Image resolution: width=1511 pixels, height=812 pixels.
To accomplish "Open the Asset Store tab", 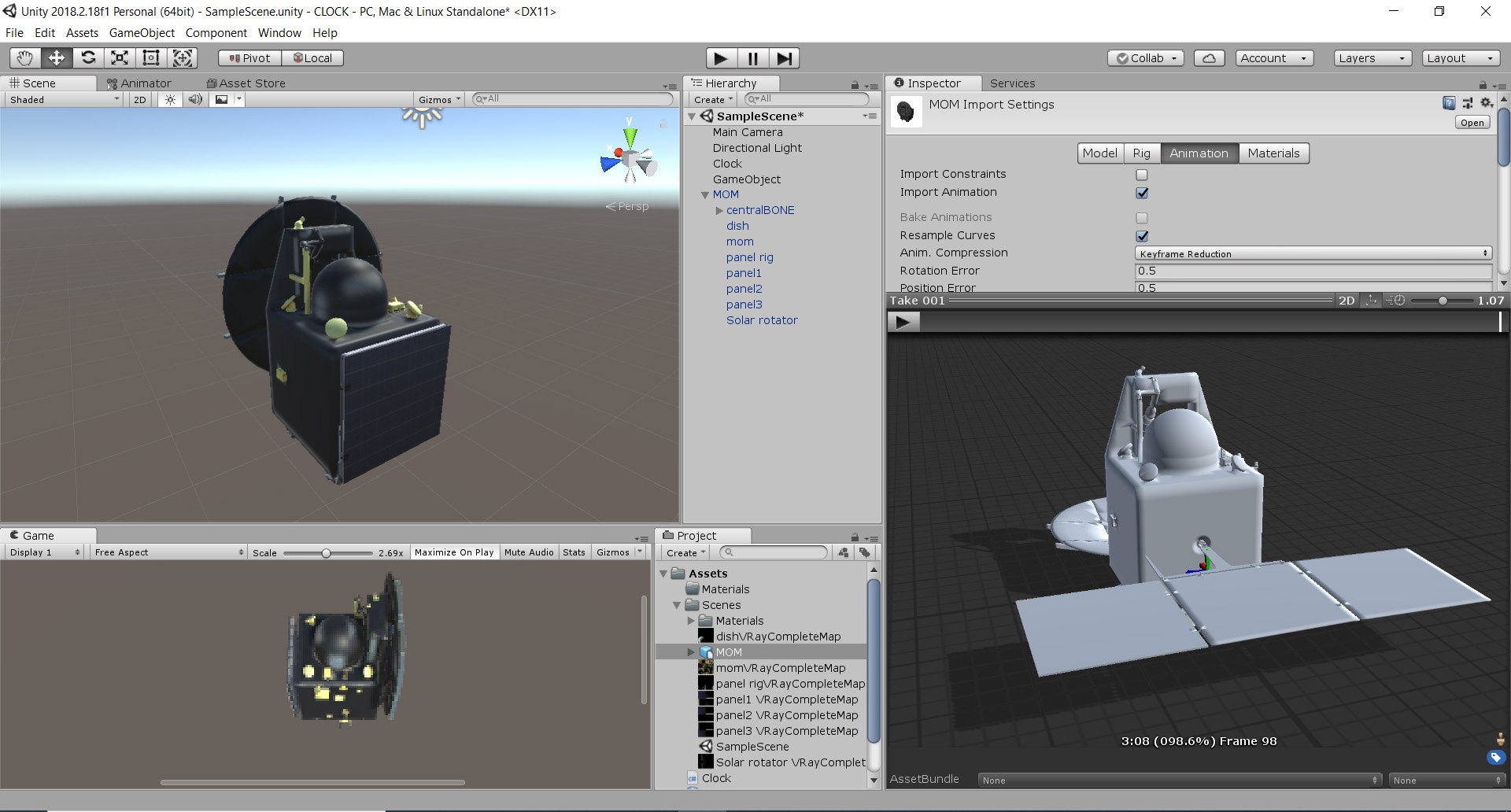I will [x=246, y=83].
